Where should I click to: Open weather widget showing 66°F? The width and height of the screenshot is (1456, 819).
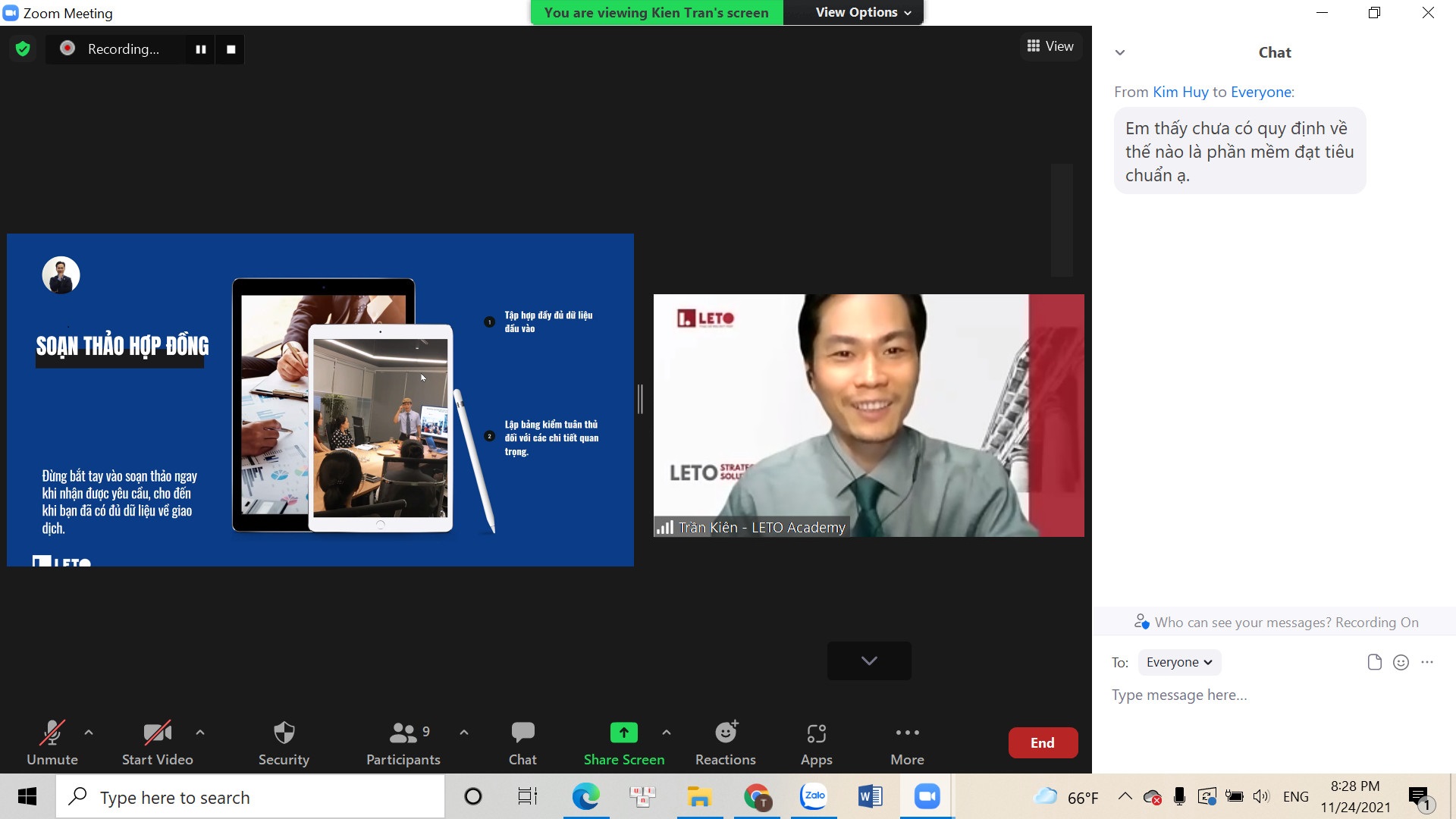coord(1065,797)
